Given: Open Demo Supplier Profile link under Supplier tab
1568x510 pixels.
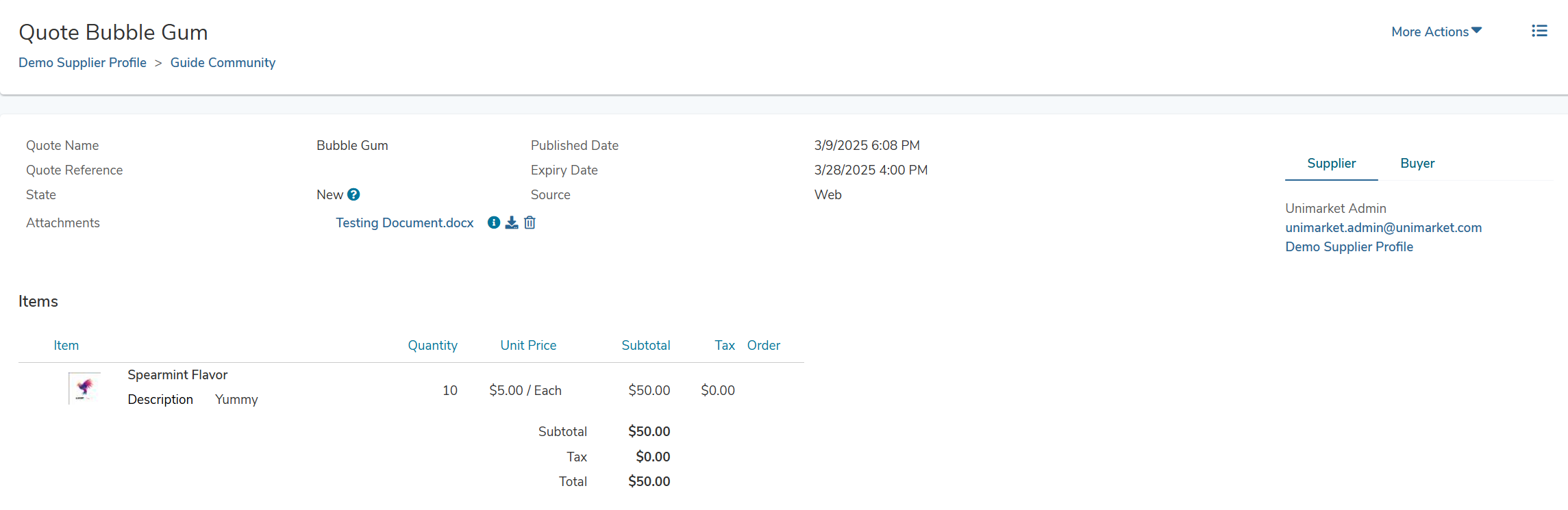Looking at the screenshot, I should coord(1349,246).
